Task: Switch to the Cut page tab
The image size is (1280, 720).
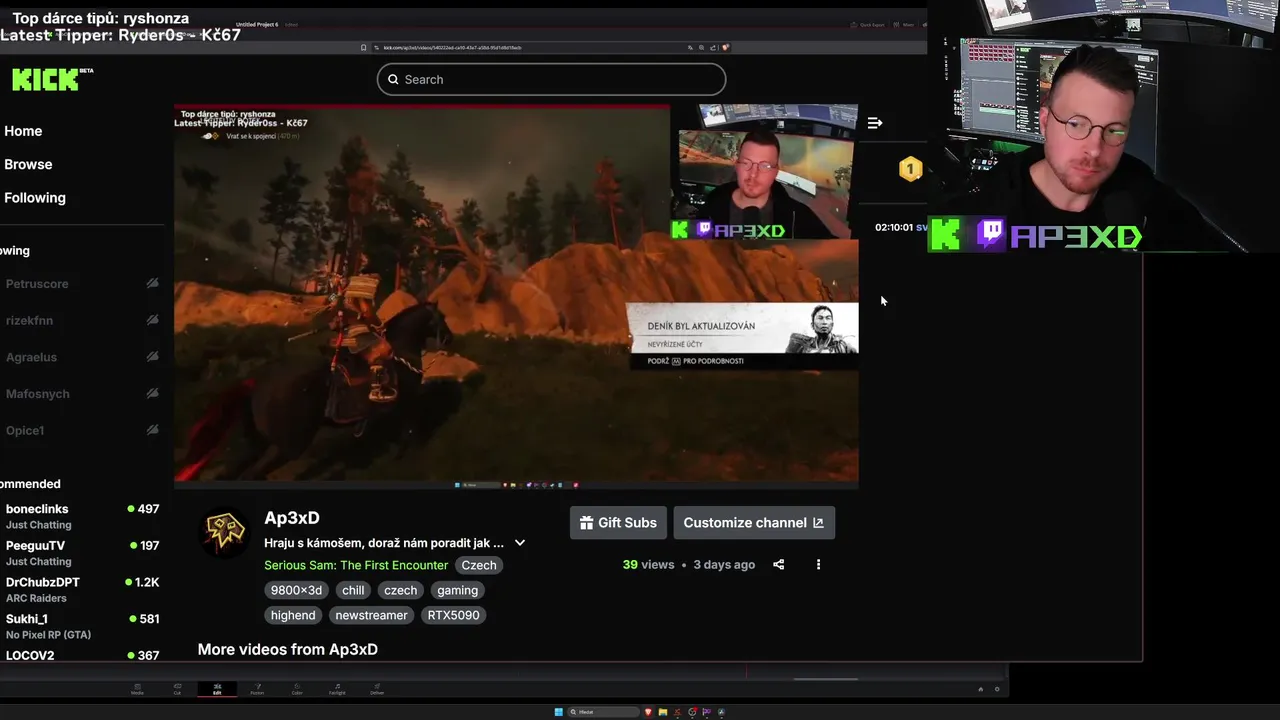Action: (177, 690)
